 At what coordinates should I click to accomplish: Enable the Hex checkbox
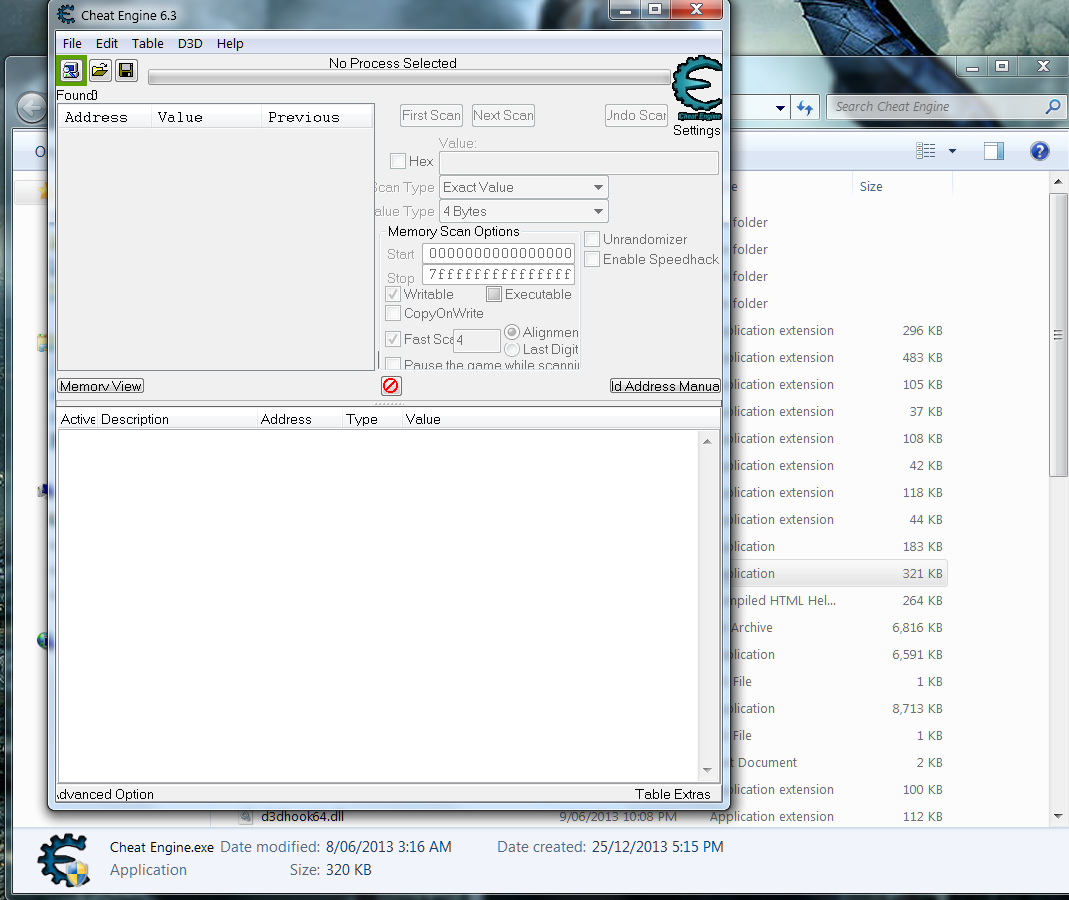coord(398,161)
